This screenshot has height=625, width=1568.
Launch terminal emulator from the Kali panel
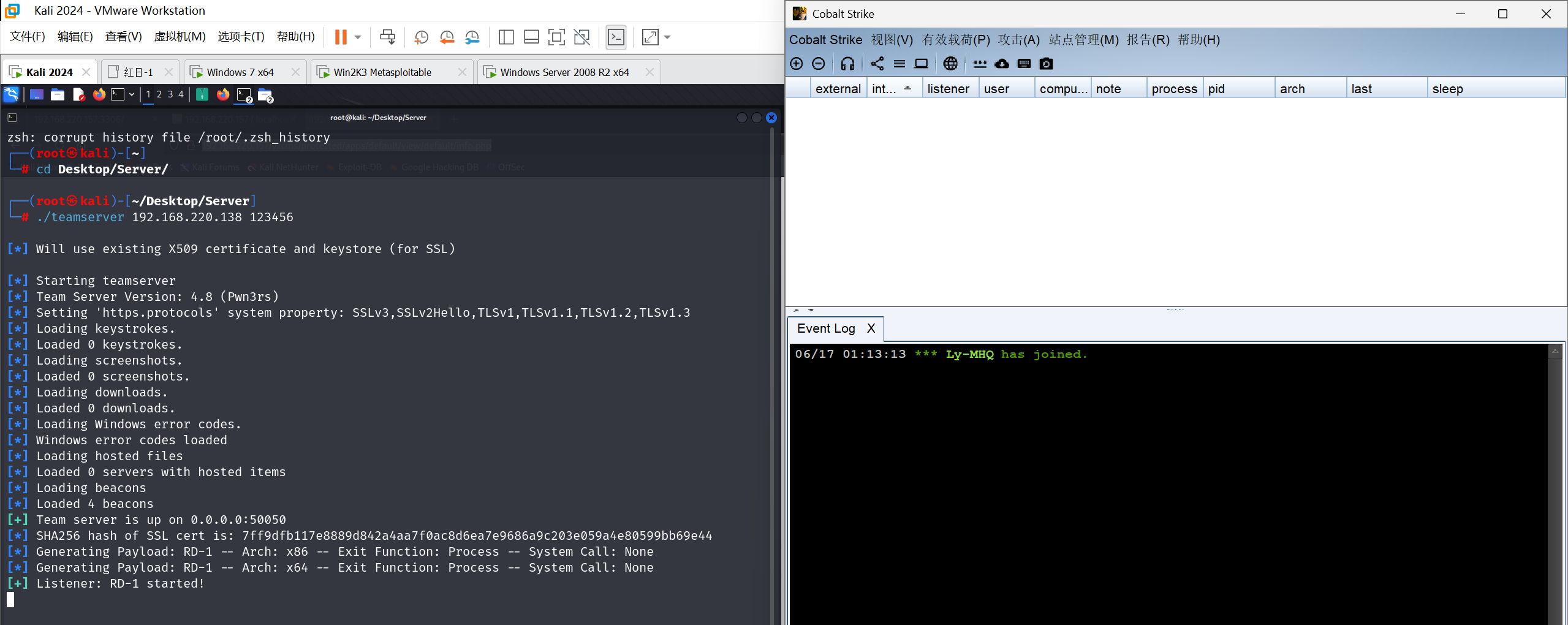pos(118,94)
